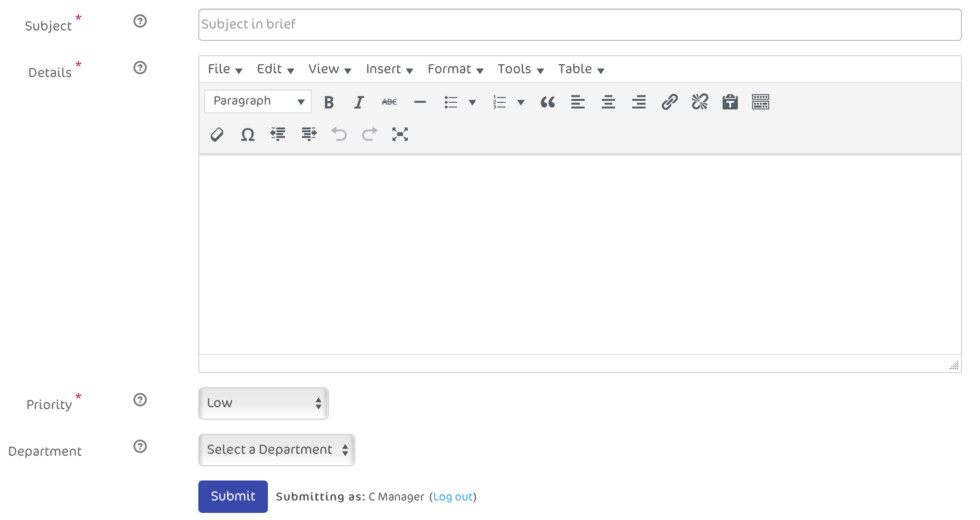Insert a blockquote

(547, 102)
